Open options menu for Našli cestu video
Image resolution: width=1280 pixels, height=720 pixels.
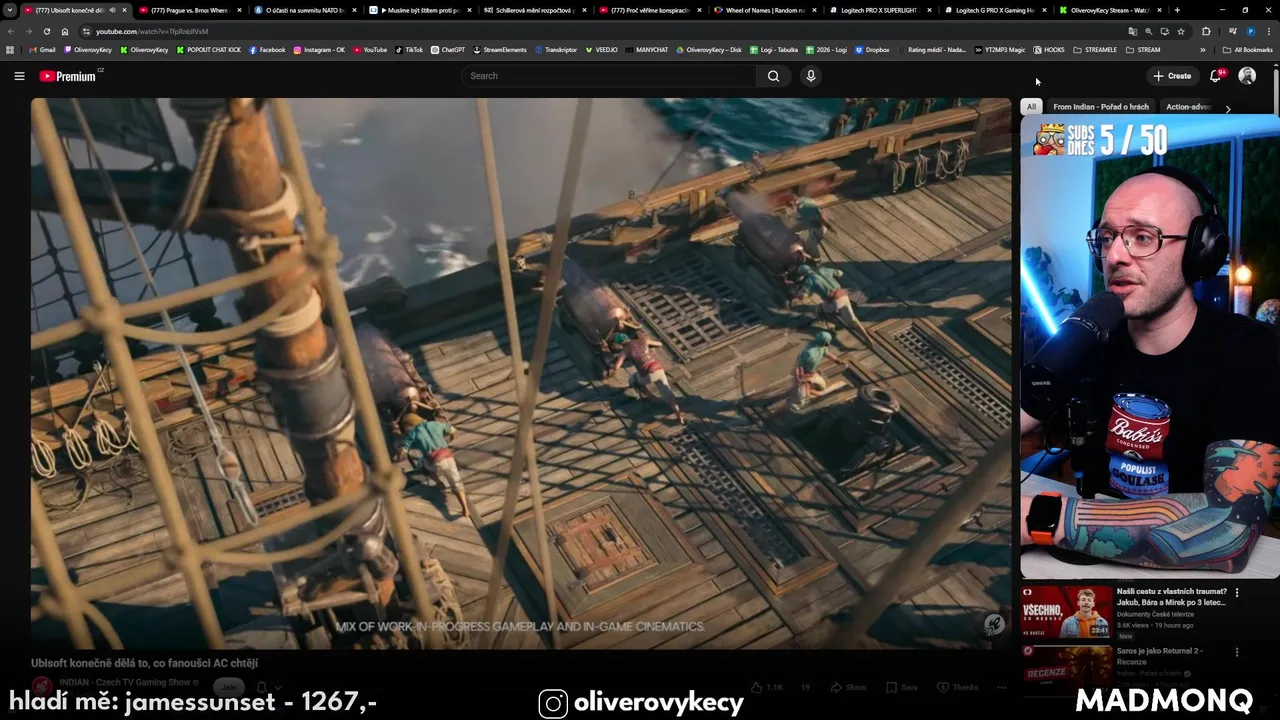point(1237,593)
